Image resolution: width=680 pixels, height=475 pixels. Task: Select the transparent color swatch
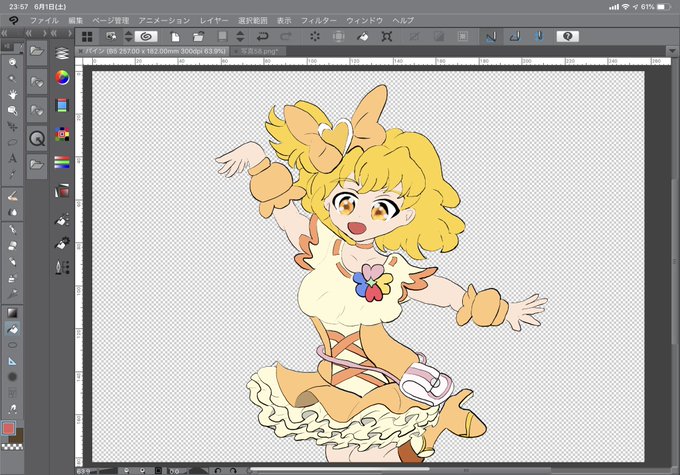12,446
